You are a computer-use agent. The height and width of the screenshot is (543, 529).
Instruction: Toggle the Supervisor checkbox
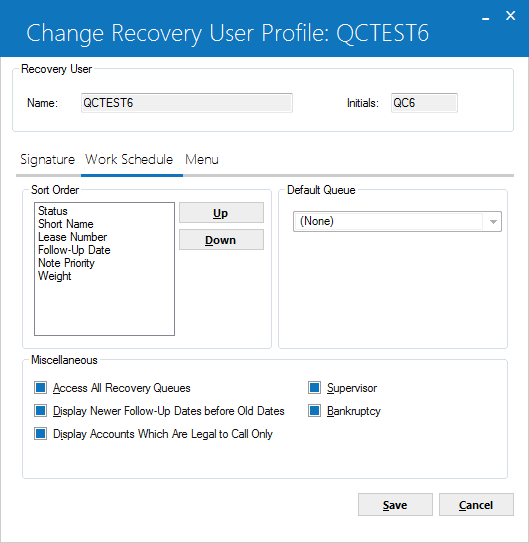point(314,388)
